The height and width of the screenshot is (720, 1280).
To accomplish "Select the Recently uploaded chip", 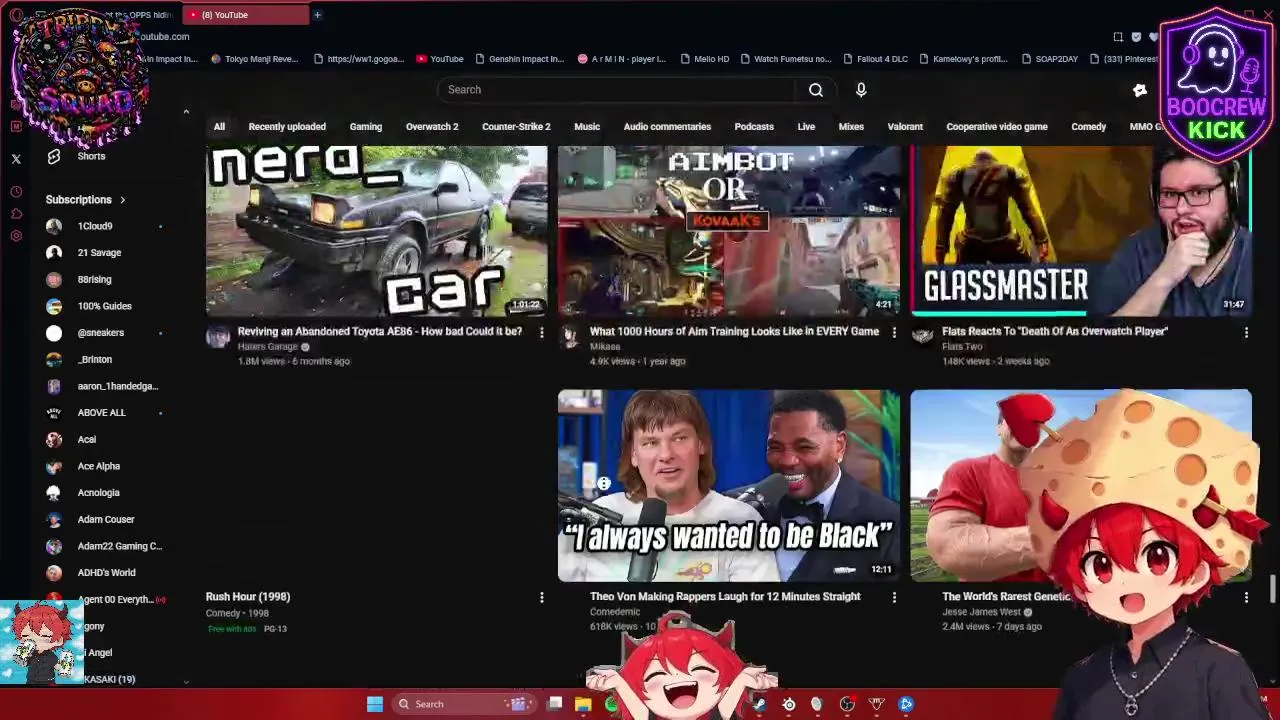I will pyautogui.click(x=287, y=127).
